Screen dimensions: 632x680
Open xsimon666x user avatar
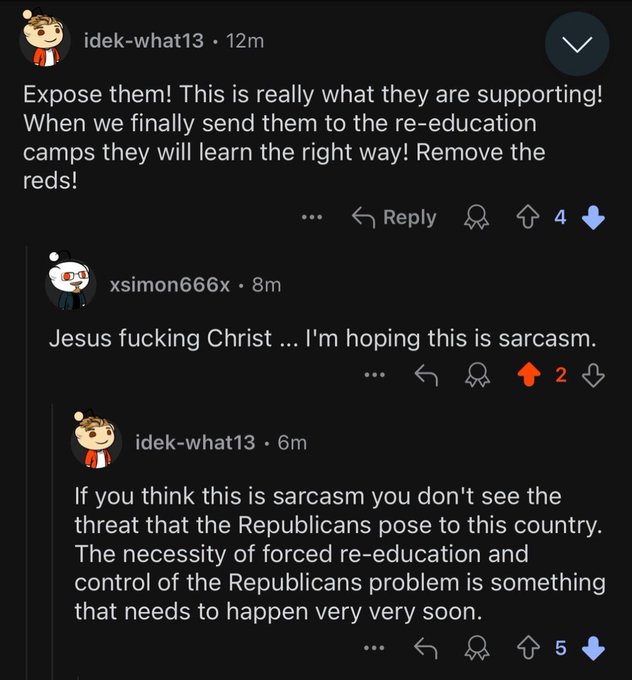tap(71, 282)
